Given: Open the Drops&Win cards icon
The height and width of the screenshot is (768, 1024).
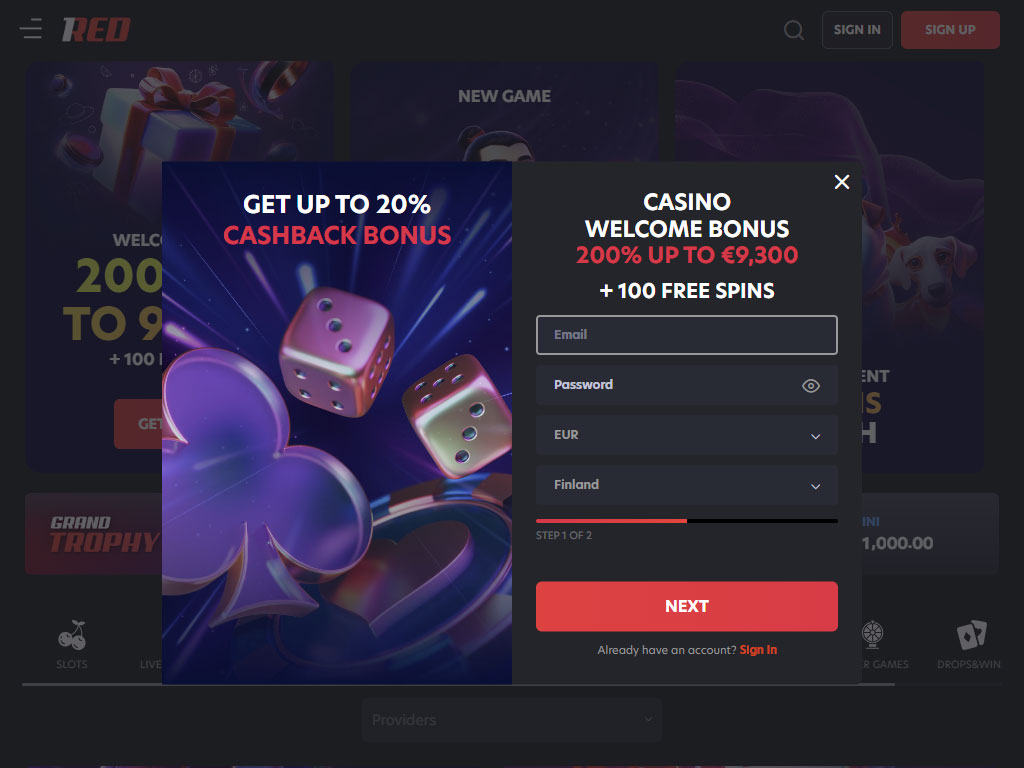Looking at the screenshot, I should click(971, 635).
